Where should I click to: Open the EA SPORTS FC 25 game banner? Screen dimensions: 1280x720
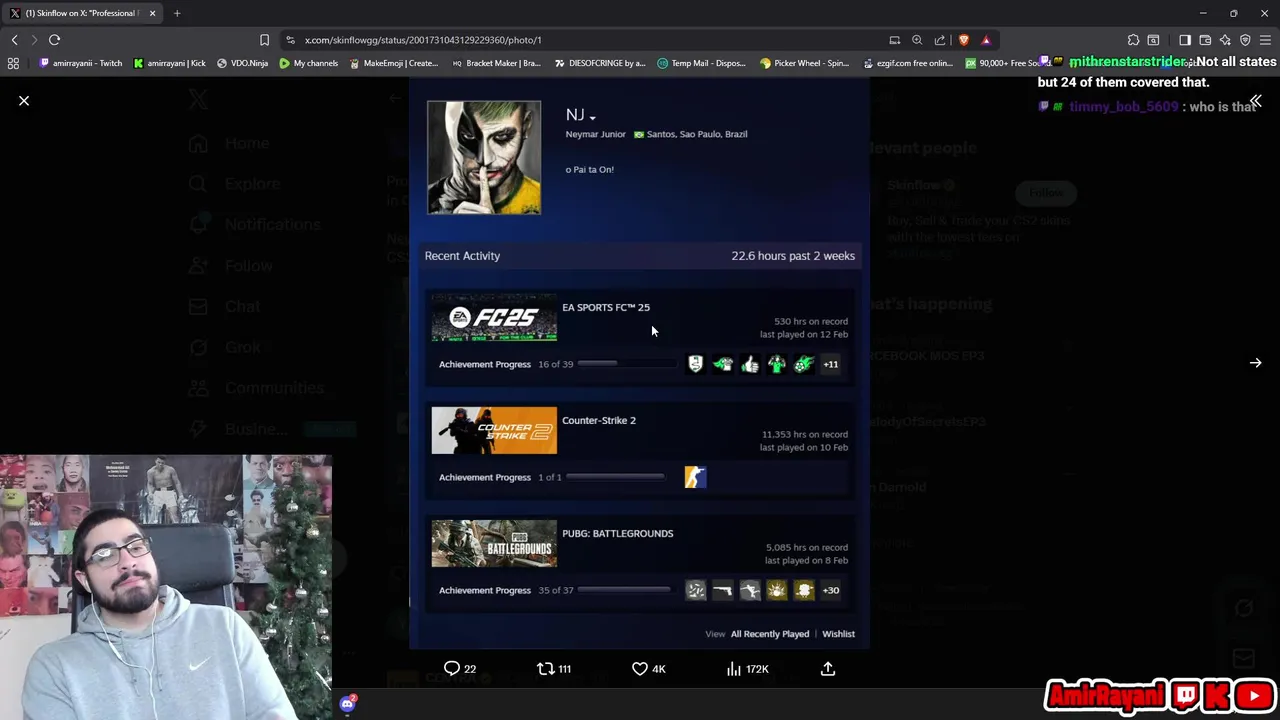pos(494,318)
